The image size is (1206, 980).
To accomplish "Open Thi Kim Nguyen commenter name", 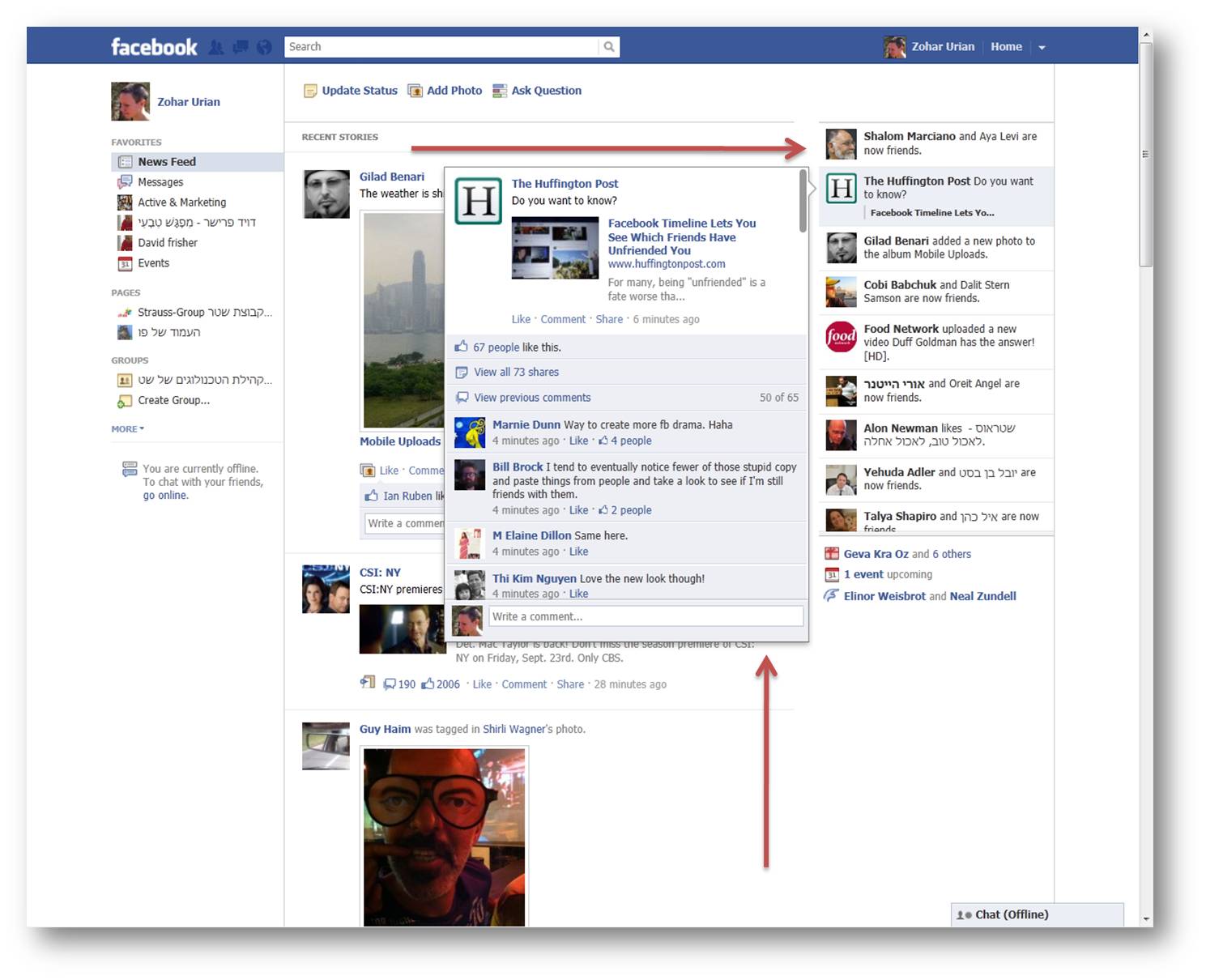I will tap(535, 579).
